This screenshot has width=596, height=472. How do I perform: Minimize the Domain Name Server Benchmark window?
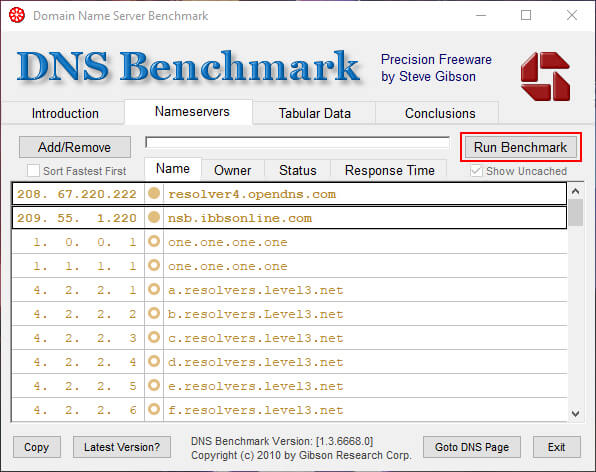point(481,16)
